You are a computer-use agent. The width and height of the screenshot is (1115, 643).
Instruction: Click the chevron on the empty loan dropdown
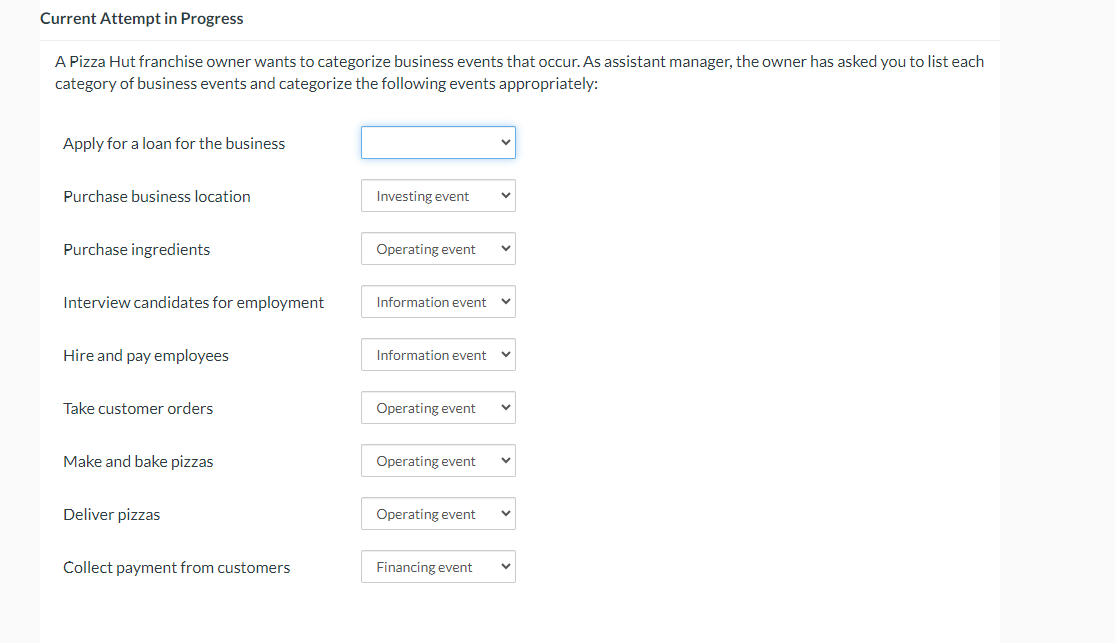(505, 142)
